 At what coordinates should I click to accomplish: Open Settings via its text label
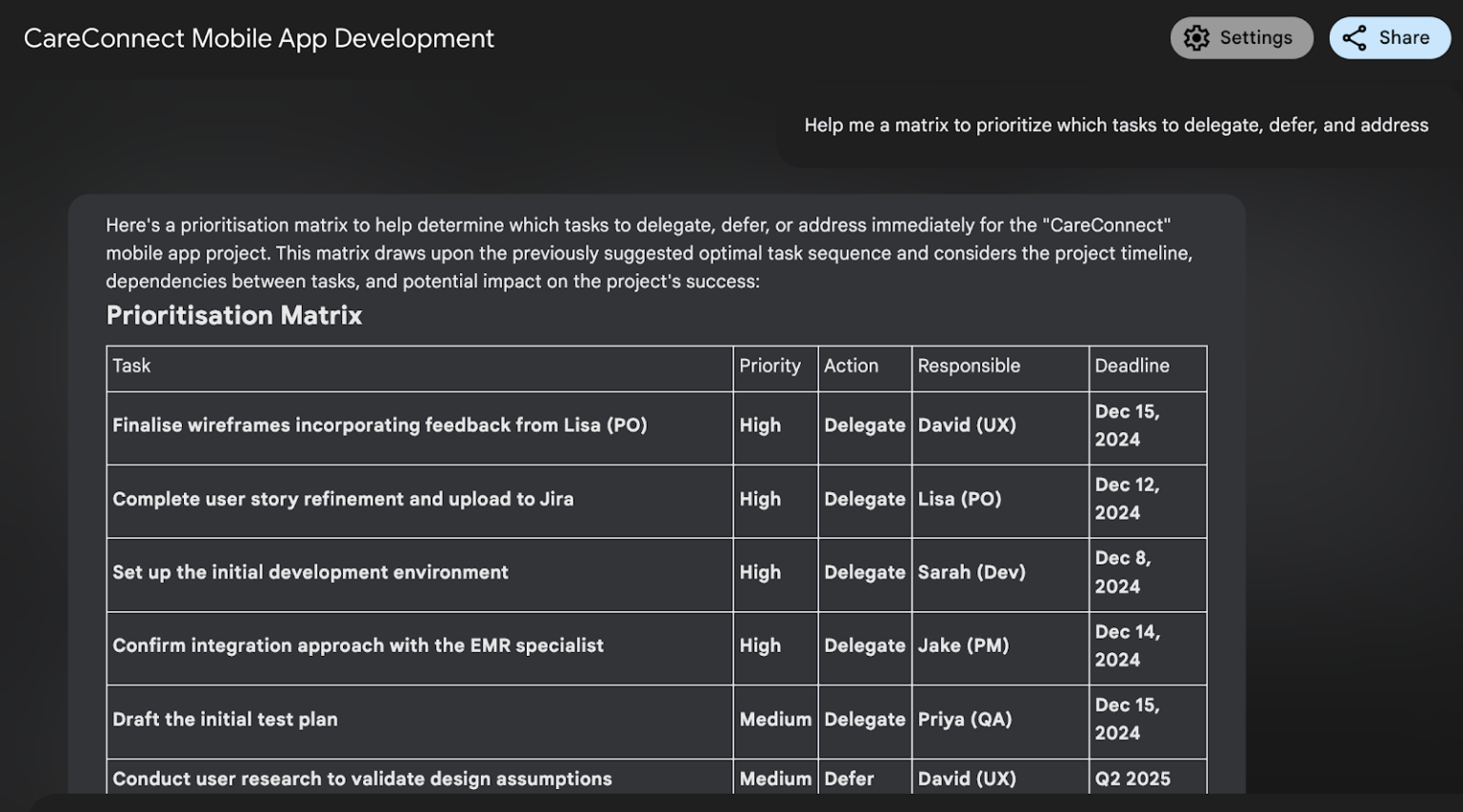1255,38
